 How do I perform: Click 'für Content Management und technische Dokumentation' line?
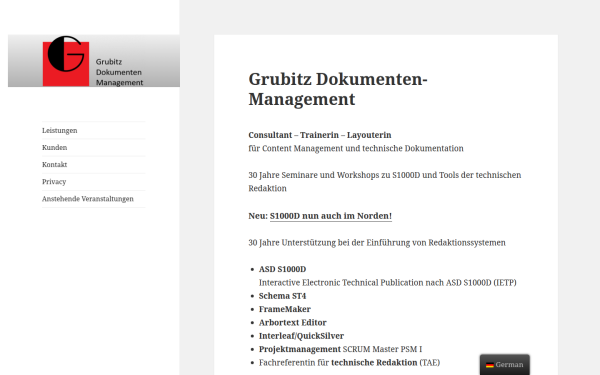click(356, 148)
